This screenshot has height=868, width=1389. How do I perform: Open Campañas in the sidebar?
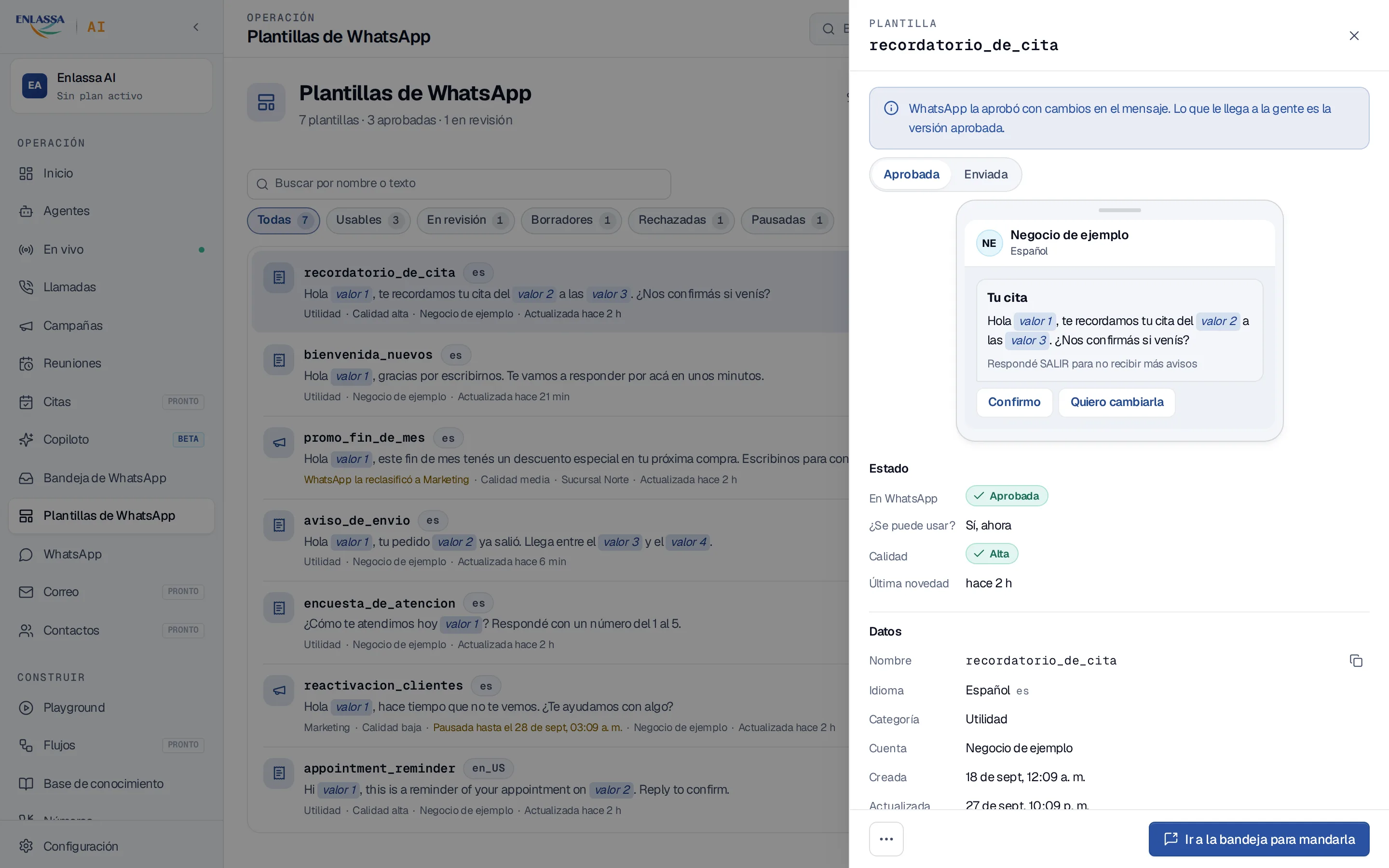tap(111, 325)
